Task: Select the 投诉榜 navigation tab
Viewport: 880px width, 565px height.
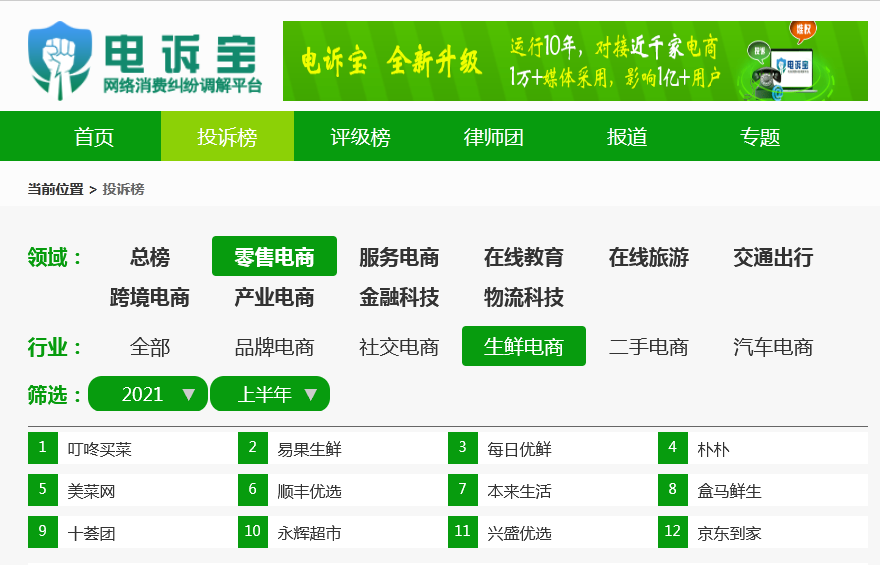Action: click(227, 137)
